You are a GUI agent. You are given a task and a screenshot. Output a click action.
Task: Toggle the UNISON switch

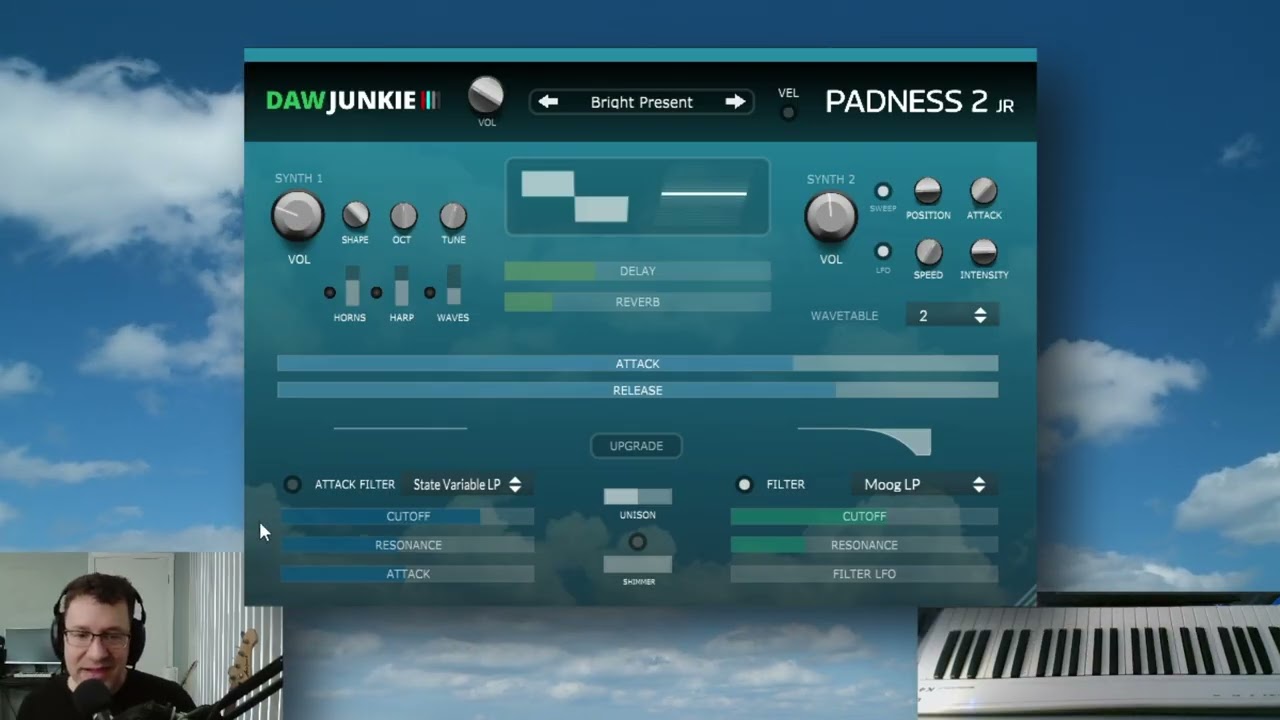pyautogui.click(x=637, y=496)
